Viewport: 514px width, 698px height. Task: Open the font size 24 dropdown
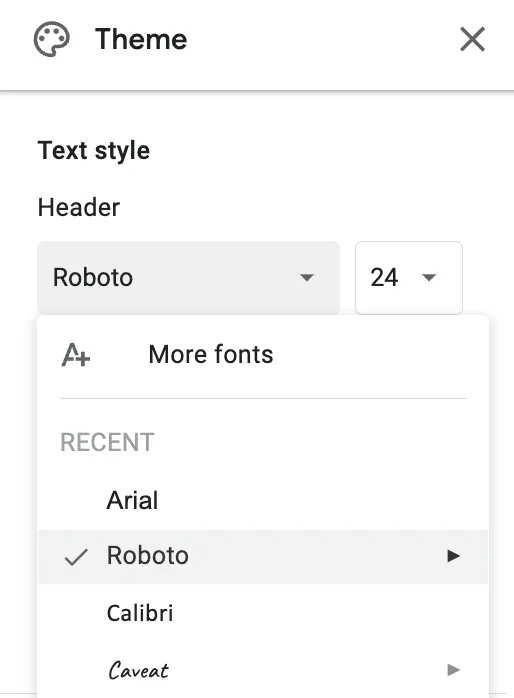click(409, 277)
